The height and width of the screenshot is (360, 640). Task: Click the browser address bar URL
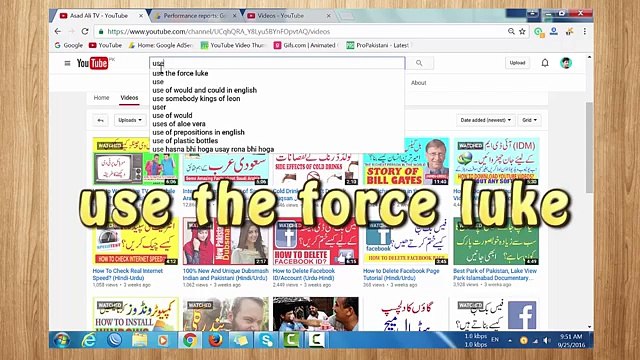pos(218,31)
